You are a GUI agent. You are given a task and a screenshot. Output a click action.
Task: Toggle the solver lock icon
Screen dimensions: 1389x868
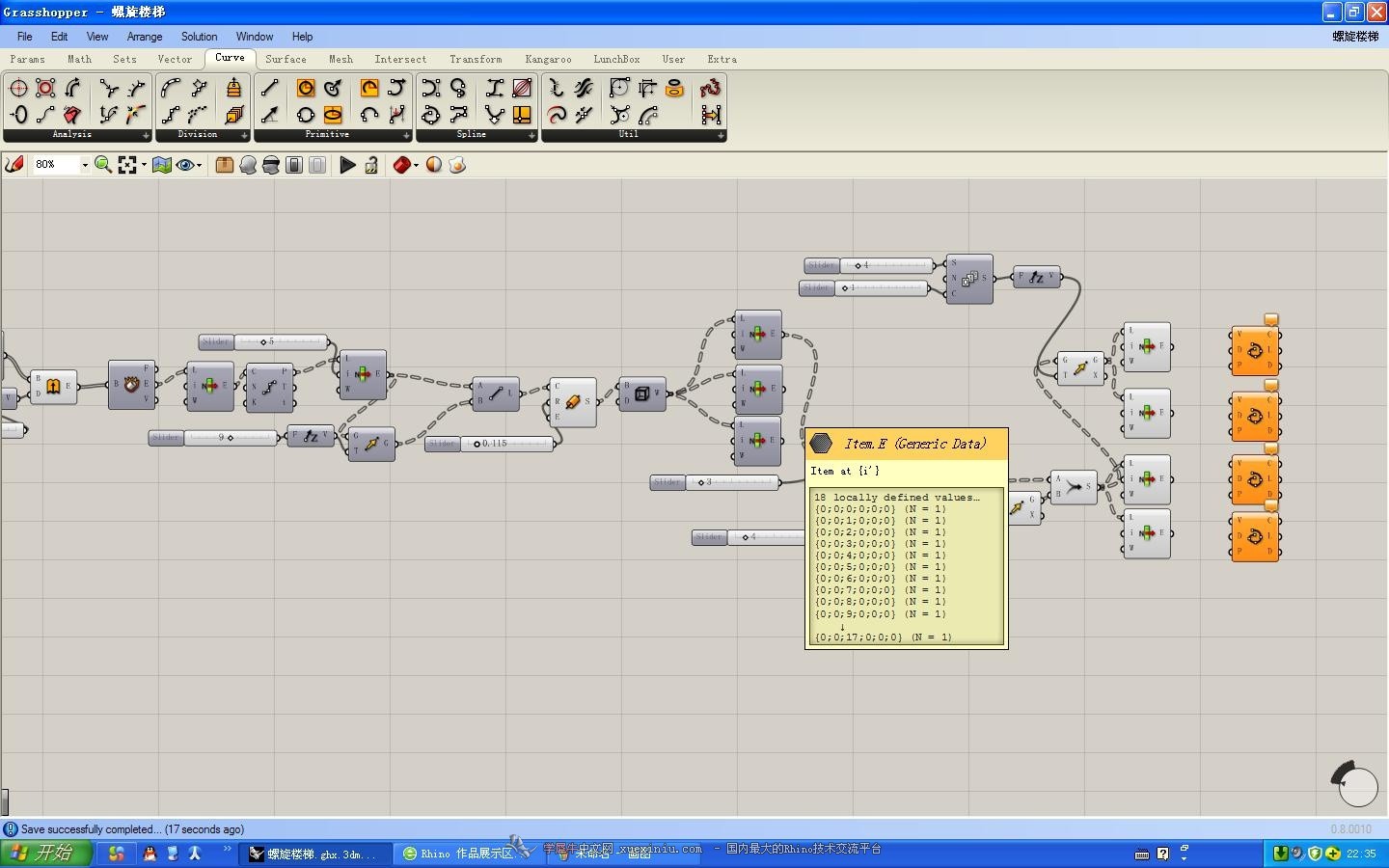tap(371, 165)
